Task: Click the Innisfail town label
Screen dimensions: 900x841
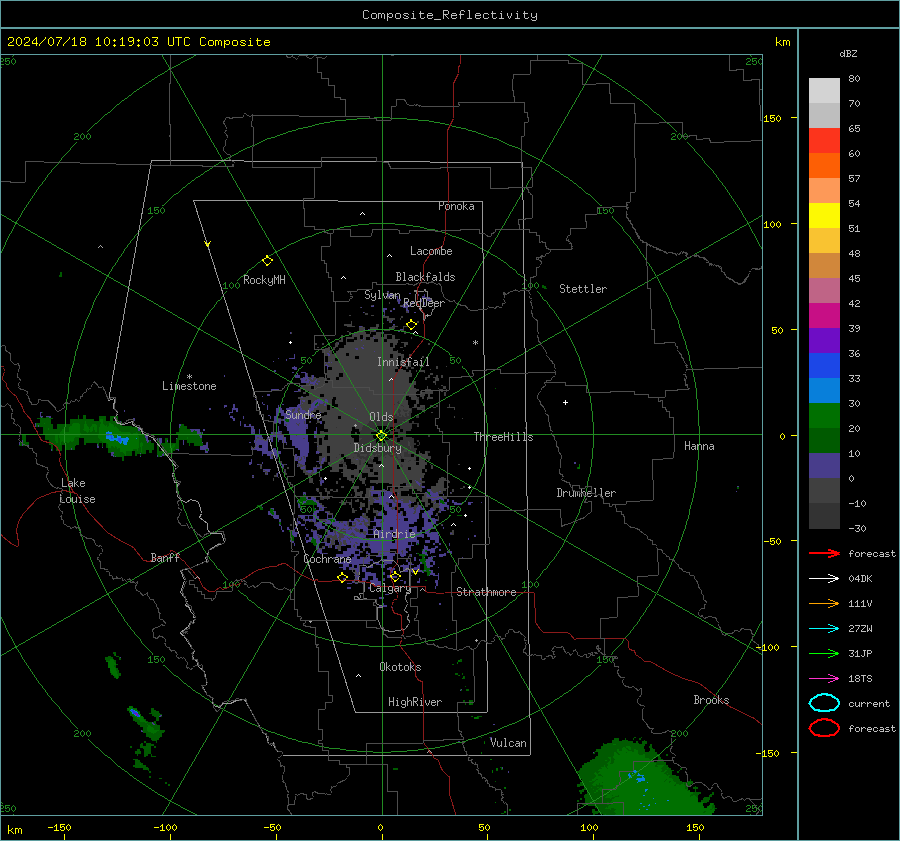Action: [403, 362]
